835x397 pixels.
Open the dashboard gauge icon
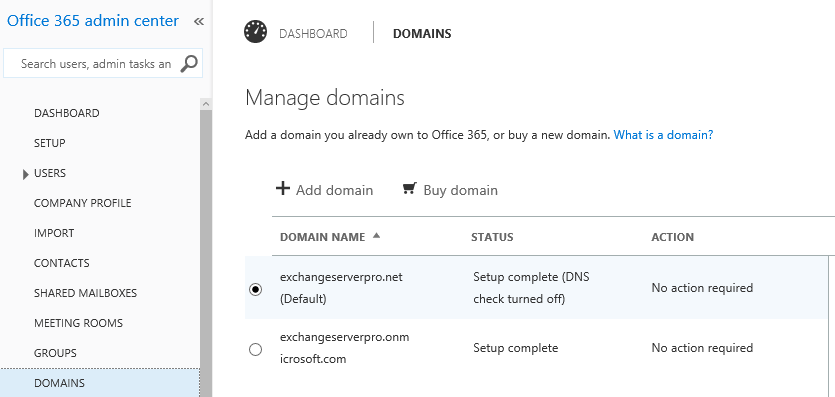256,32
